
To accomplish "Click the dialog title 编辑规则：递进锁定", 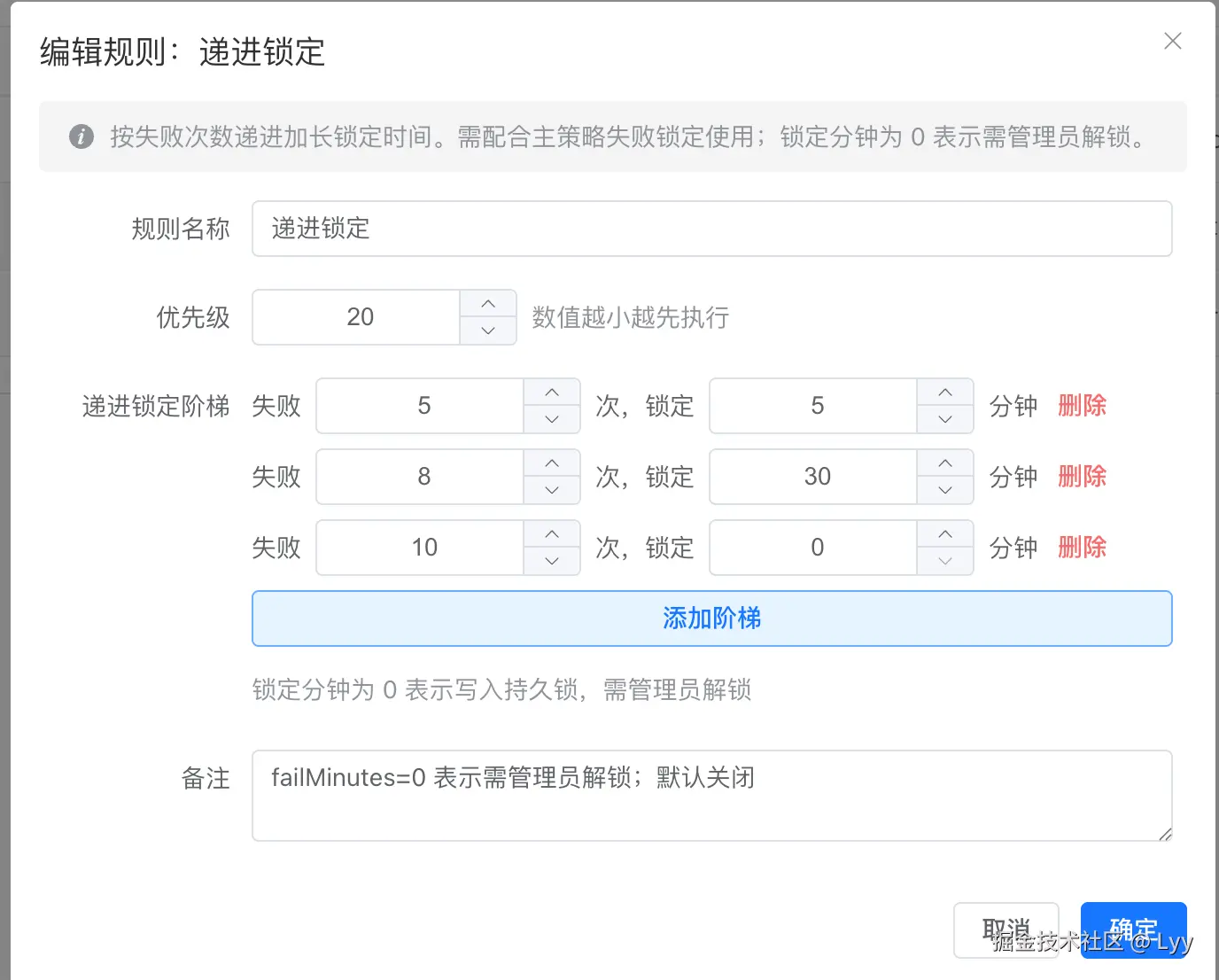I will 182,52.
